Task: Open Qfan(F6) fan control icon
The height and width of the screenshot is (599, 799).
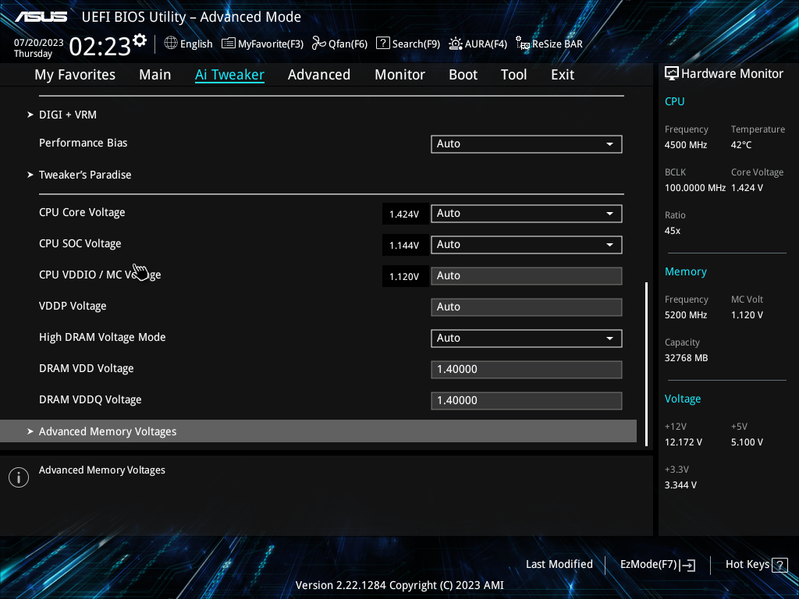Action: [319, 43]
